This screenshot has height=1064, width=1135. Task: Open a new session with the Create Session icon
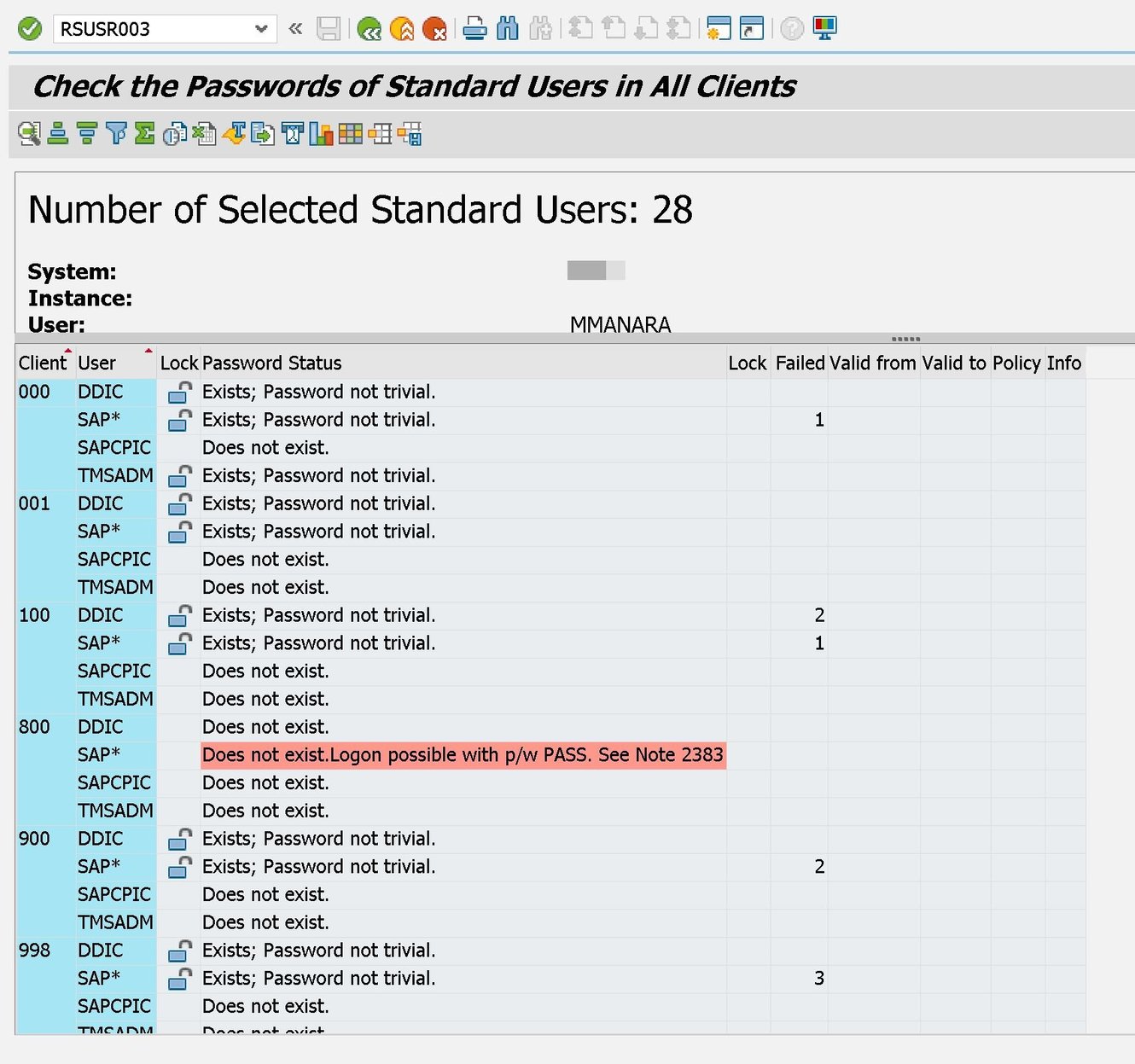tap(717, 28)
